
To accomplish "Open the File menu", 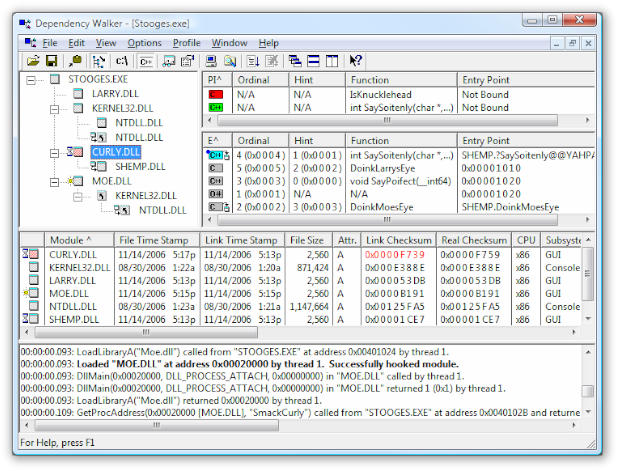I will tap(50, 43).
